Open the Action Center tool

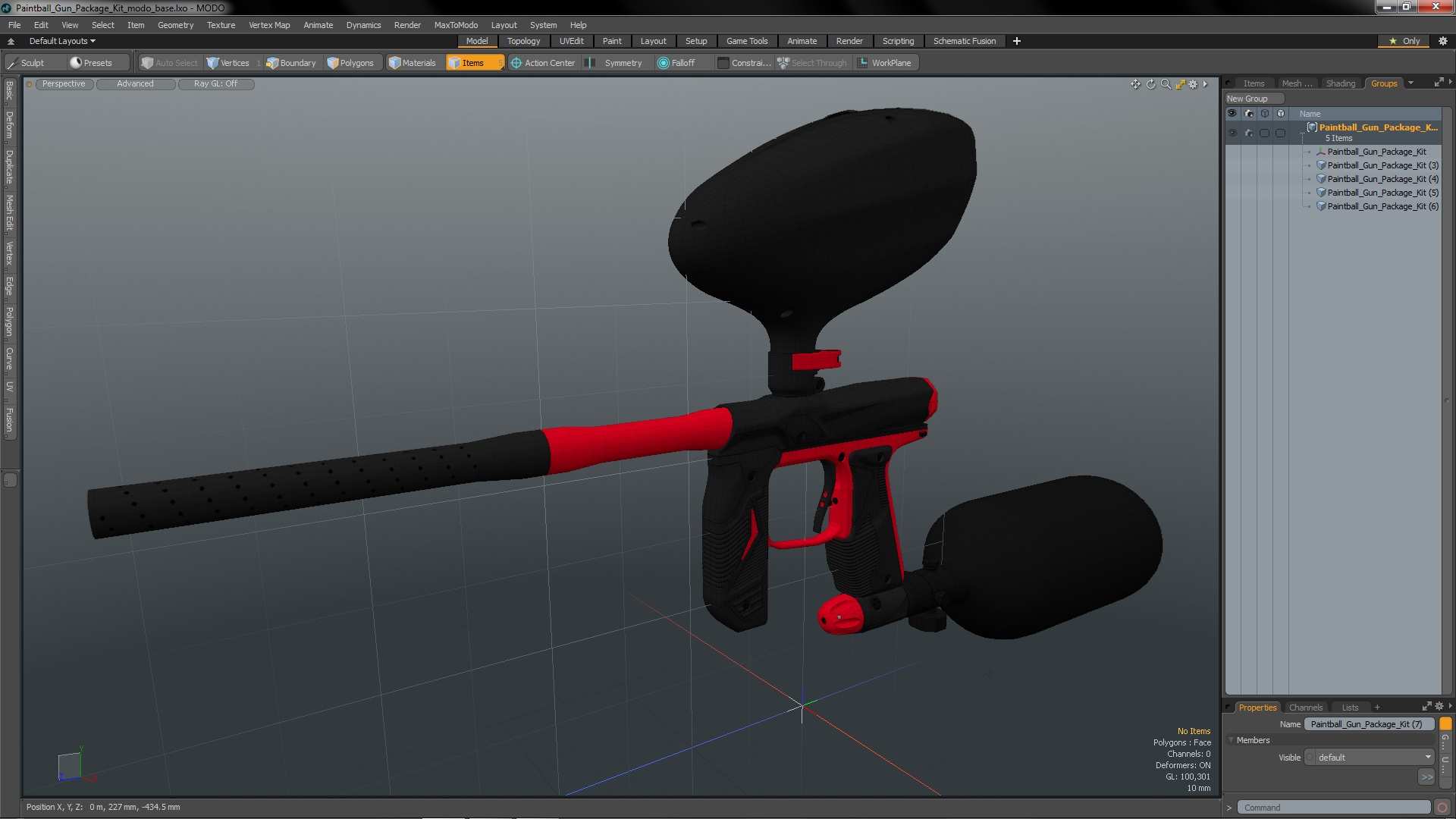coord(543,63)
